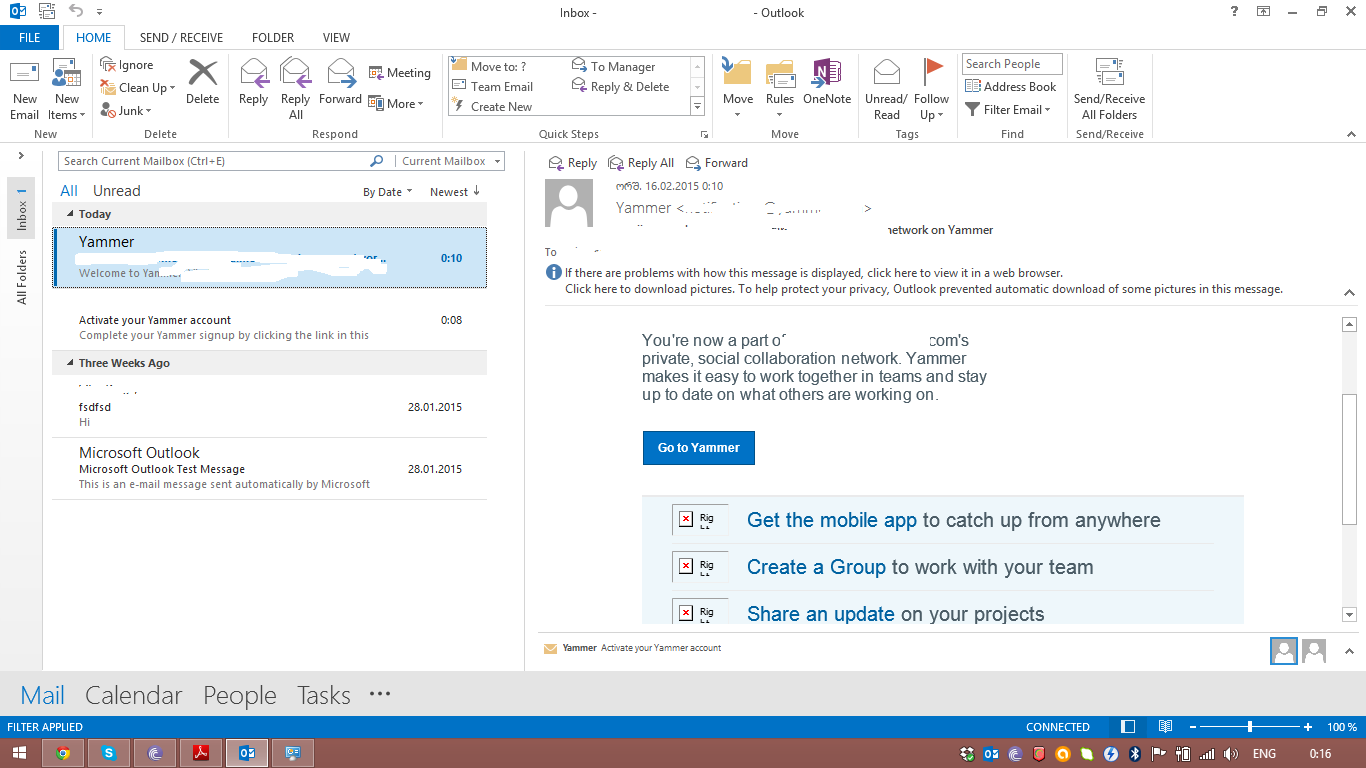
Task: Click the 'Get the mobile app' link
Action: [x=832, y=520]
